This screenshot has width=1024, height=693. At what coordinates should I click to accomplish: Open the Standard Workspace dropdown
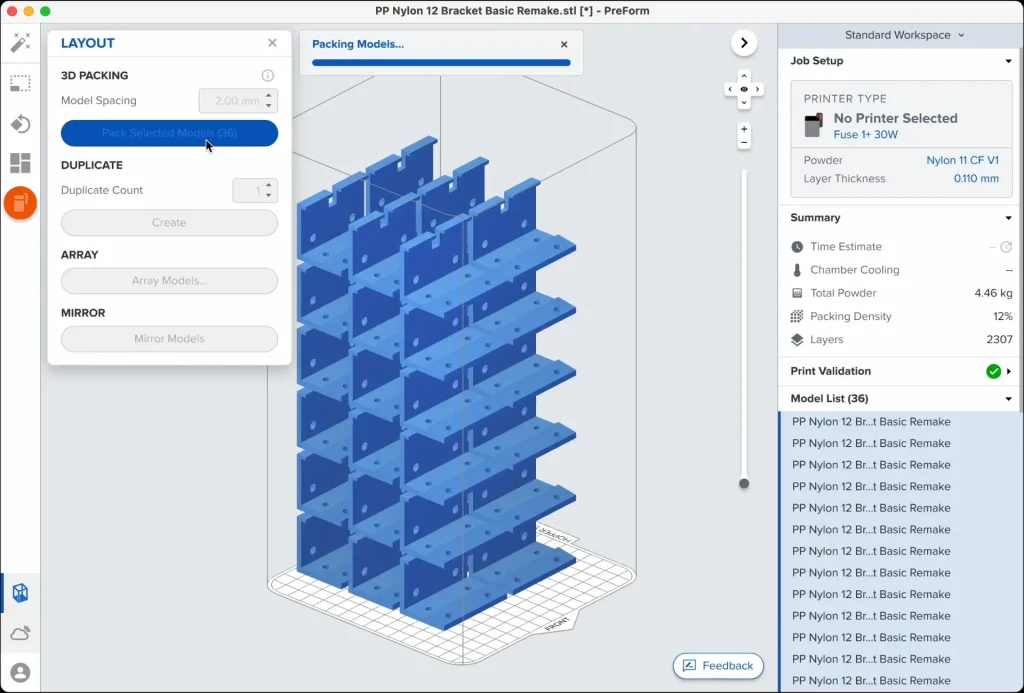point(904,35)
